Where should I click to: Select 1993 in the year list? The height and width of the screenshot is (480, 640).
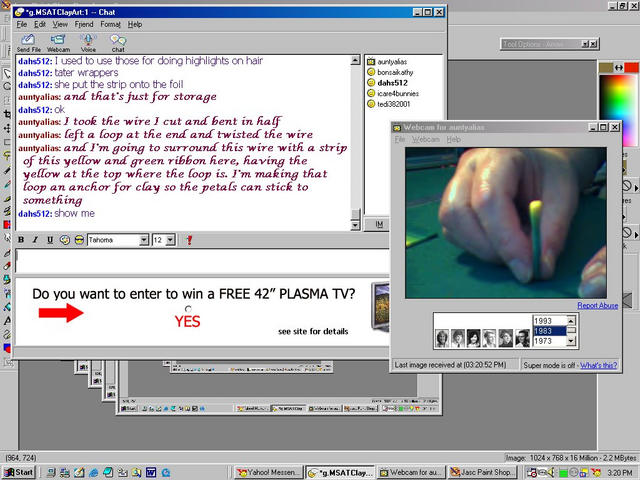pyautogui.click(x=549, y=321)
